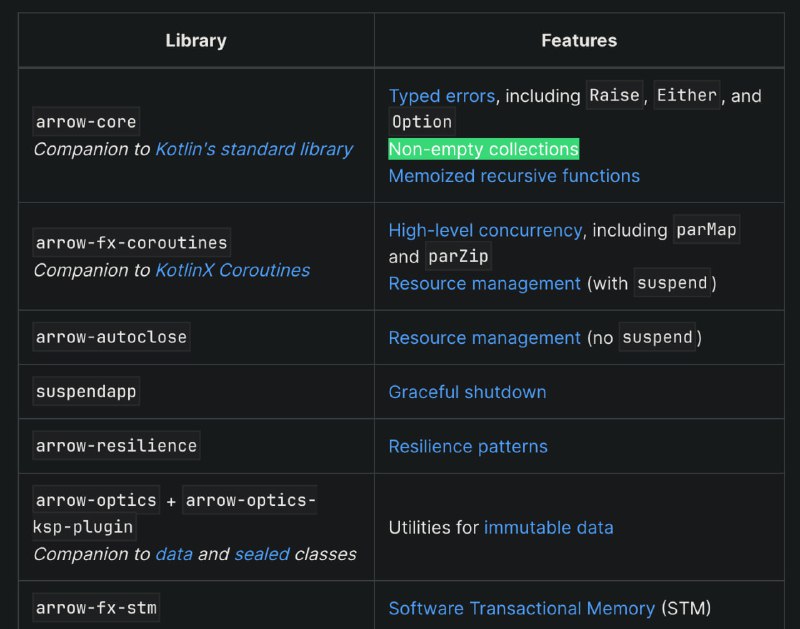The width and height of the screenshot is (800, 629).
Task: Click the arrow-fx-stm code label
Action: 96,608
